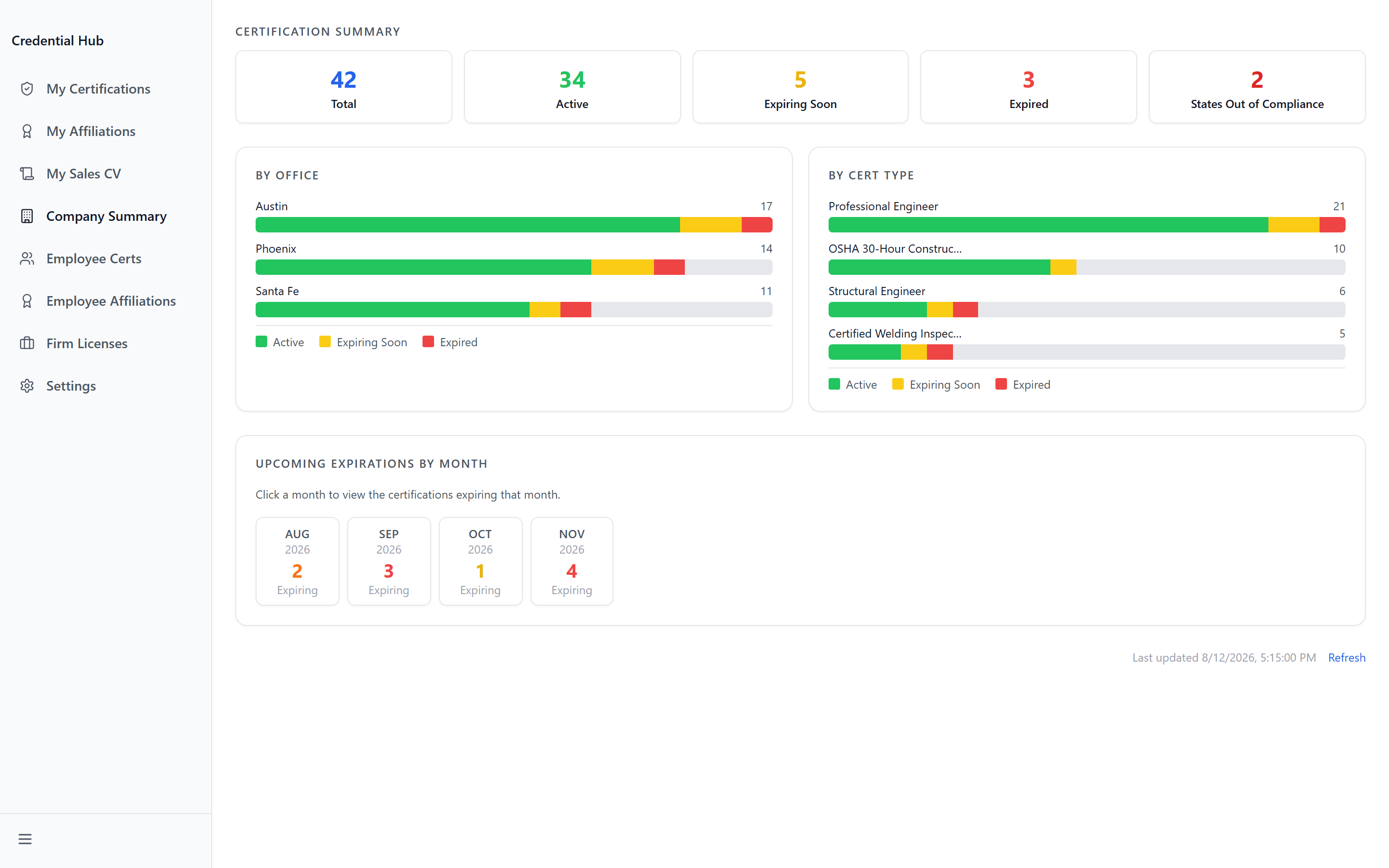Click the Professional Engineer status bar
This screenshot has width=1389, height=868.
[1087, 224]
